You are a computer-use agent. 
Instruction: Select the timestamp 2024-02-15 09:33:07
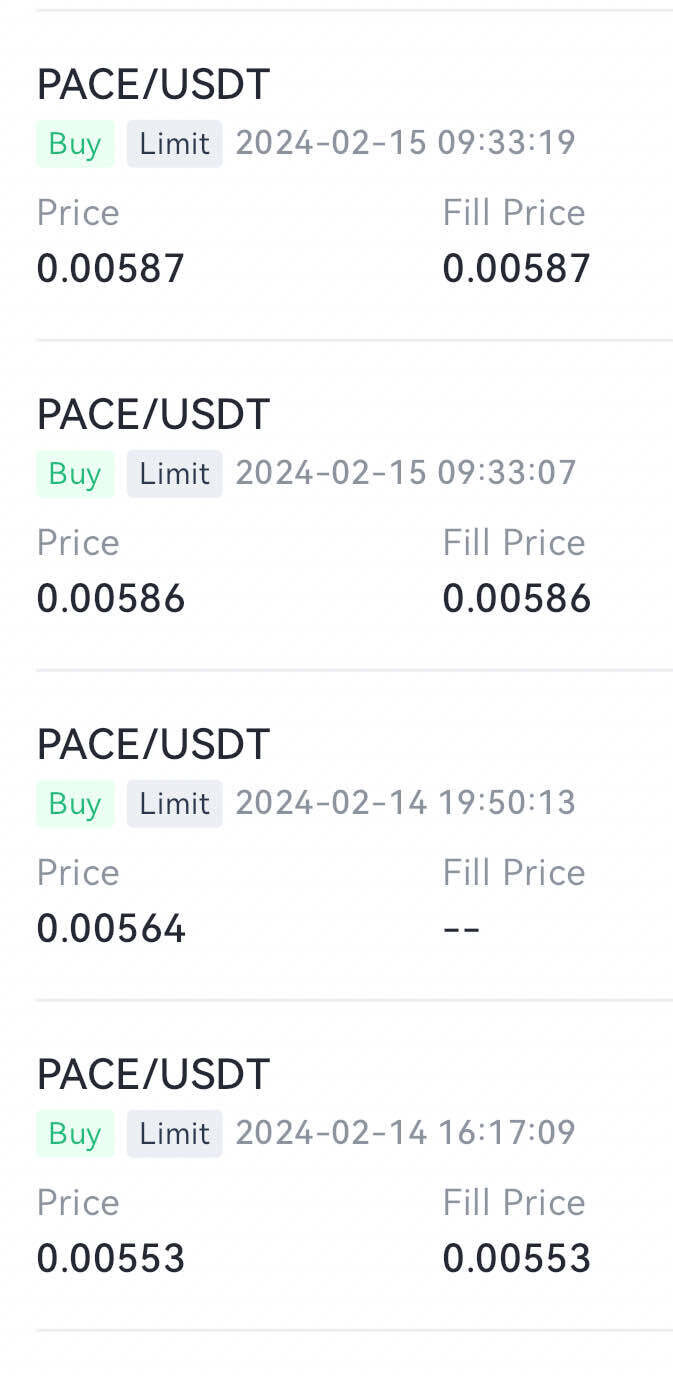[x=405, y=473]
